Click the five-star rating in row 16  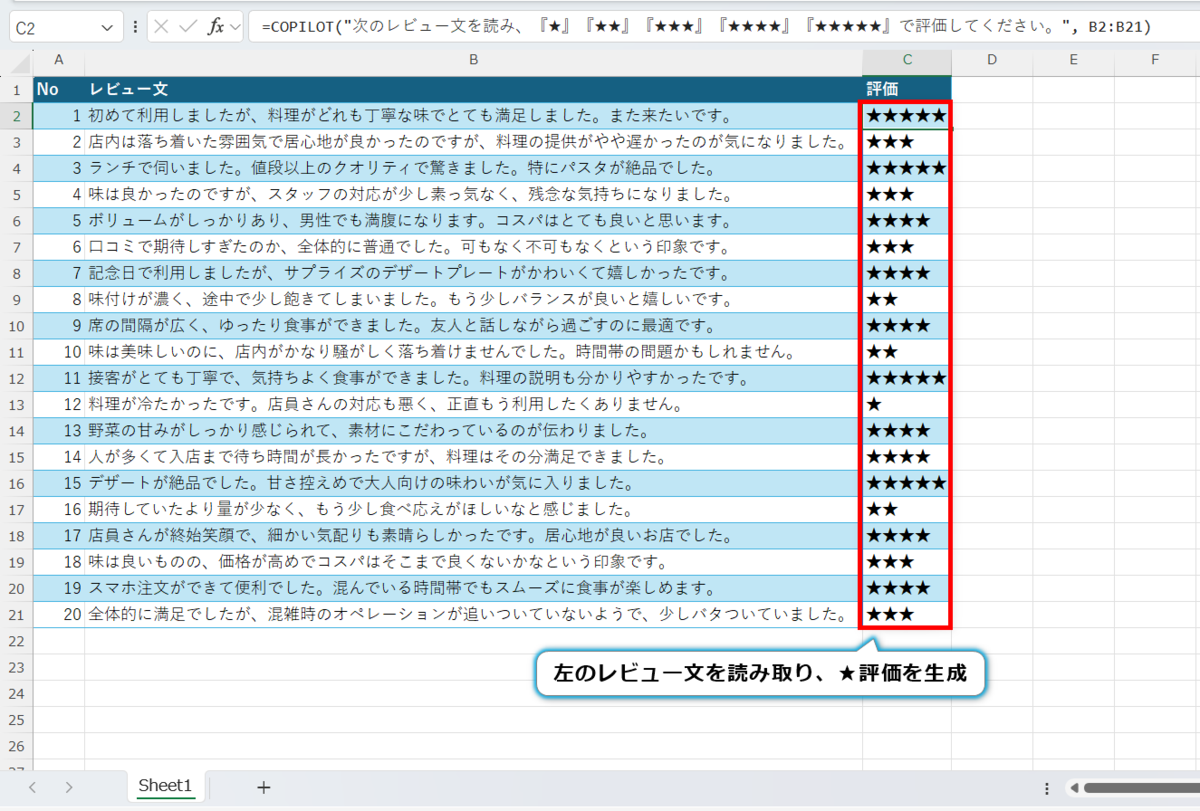[x=907, y=483]
